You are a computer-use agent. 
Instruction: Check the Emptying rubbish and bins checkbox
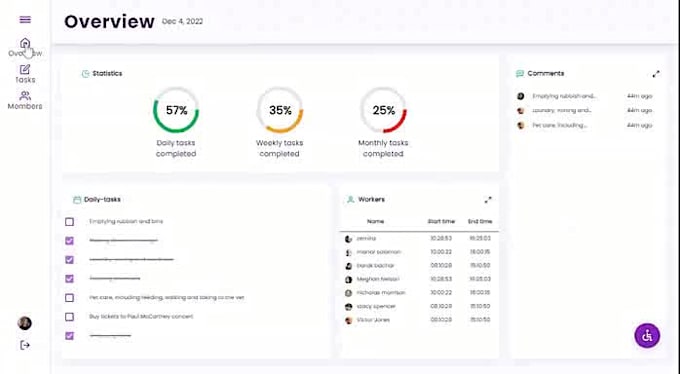(69, 222)
